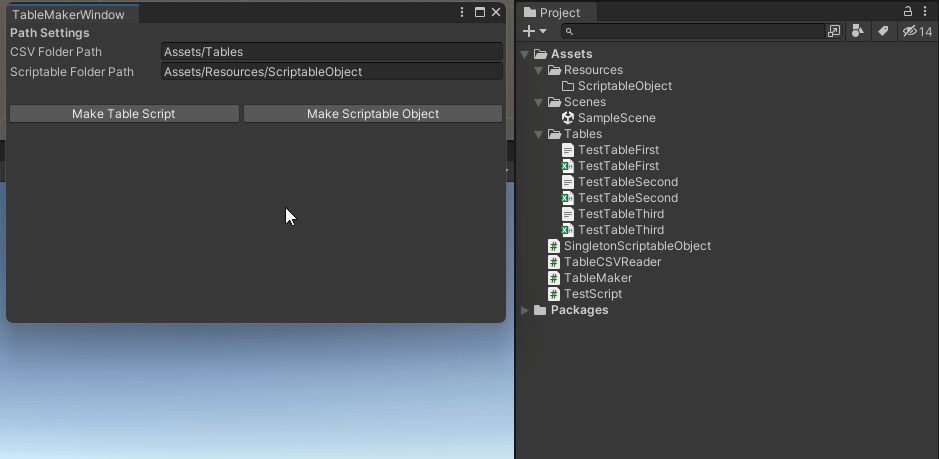Screen dimensions: 939x459
Task: Select the Resources folder icon
Action: [x=555, y=70]
